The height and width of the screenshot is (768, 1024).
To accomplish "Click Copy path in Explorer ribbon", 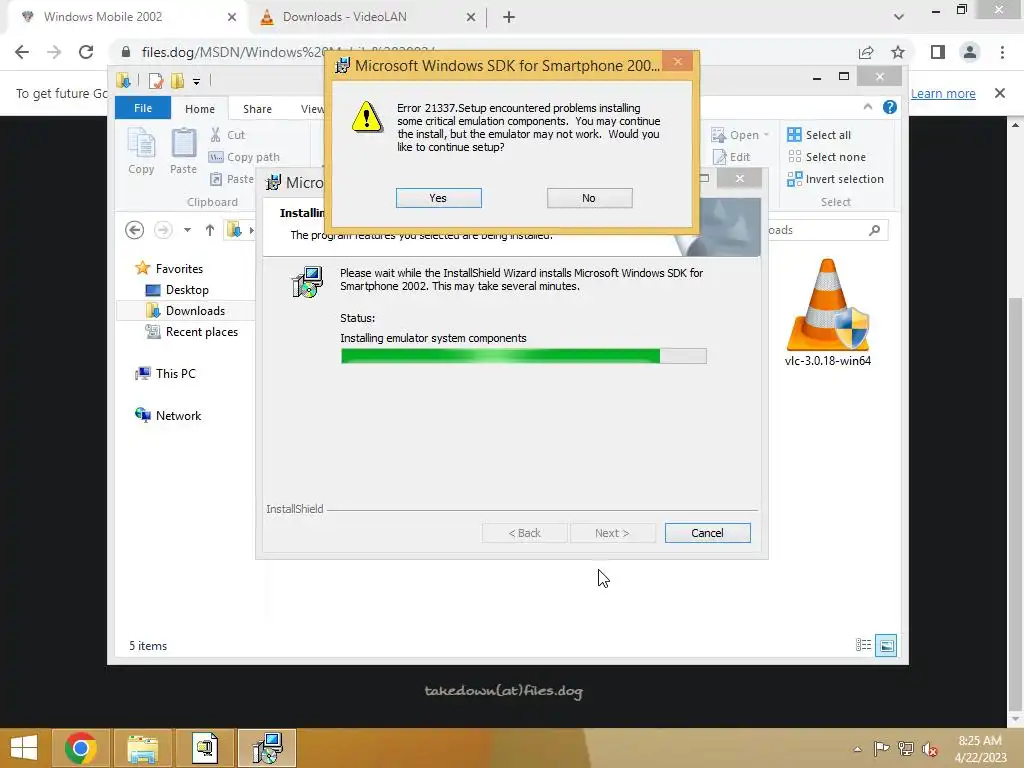I will click(x=244, y=157).
